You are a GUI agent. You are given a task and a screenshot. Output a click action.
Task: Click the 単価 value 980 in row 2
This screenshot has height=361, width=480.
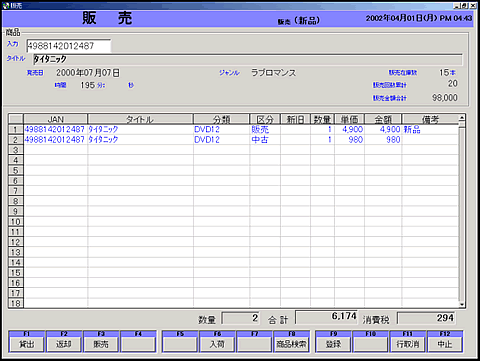(x=356, y=140)
